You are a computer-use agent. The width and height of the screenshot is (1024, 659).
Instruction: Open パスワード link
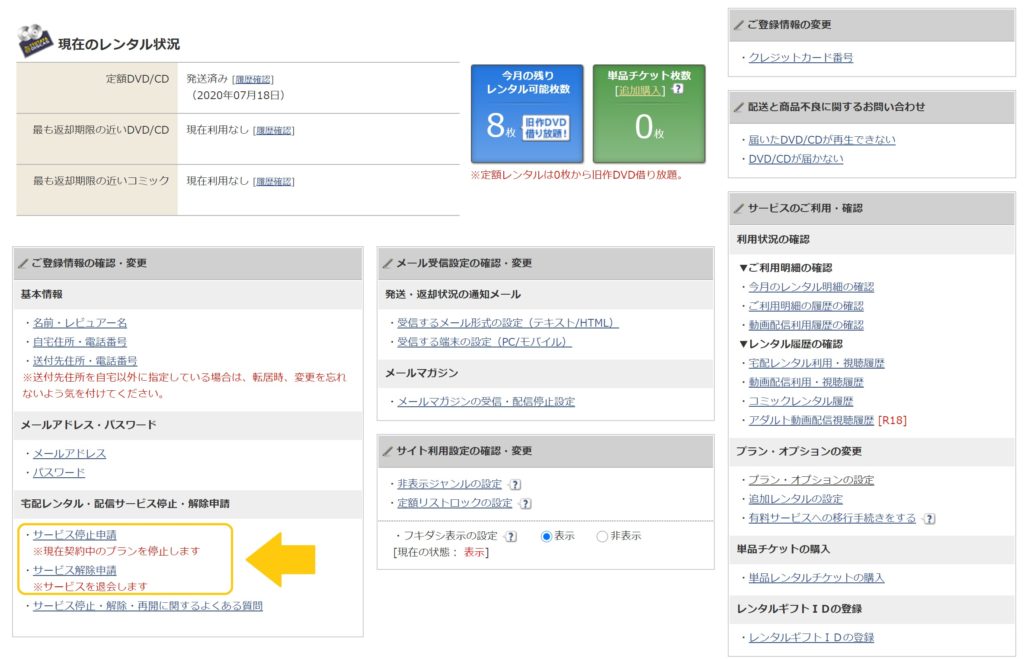tap(59, 472)
